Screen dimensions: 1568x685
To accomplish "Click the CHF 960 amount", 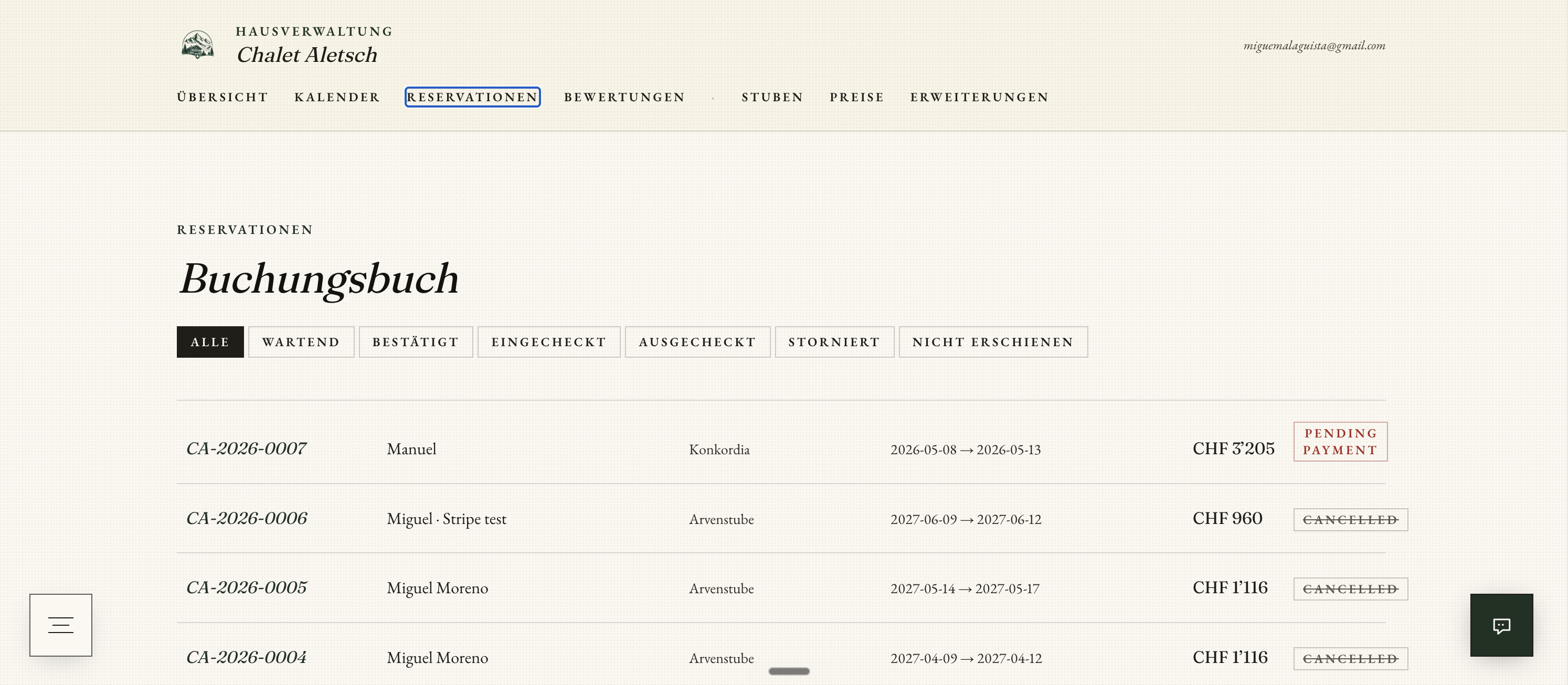I will [x=1227, y=519].
